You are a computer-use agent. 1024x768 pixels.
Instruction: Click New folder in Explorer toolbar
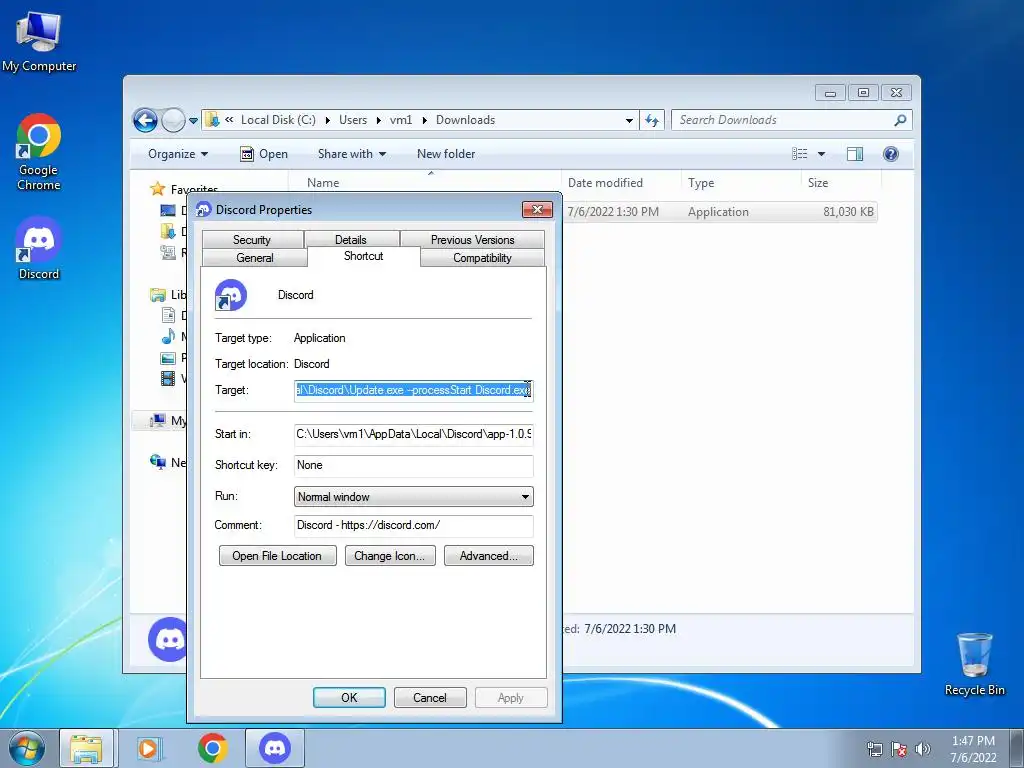coord(446,154)
